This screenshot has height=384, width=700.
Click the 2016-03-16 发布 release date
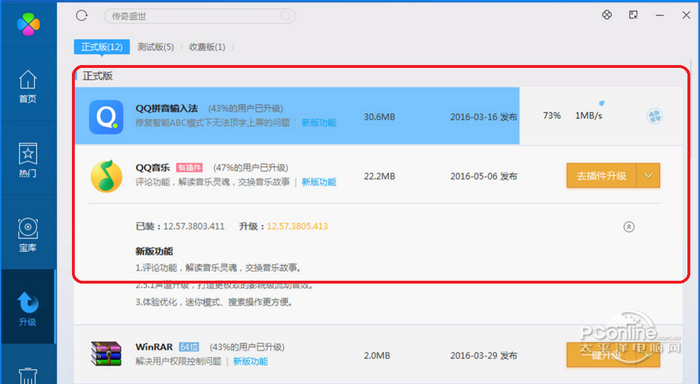(x=483, y=117)
